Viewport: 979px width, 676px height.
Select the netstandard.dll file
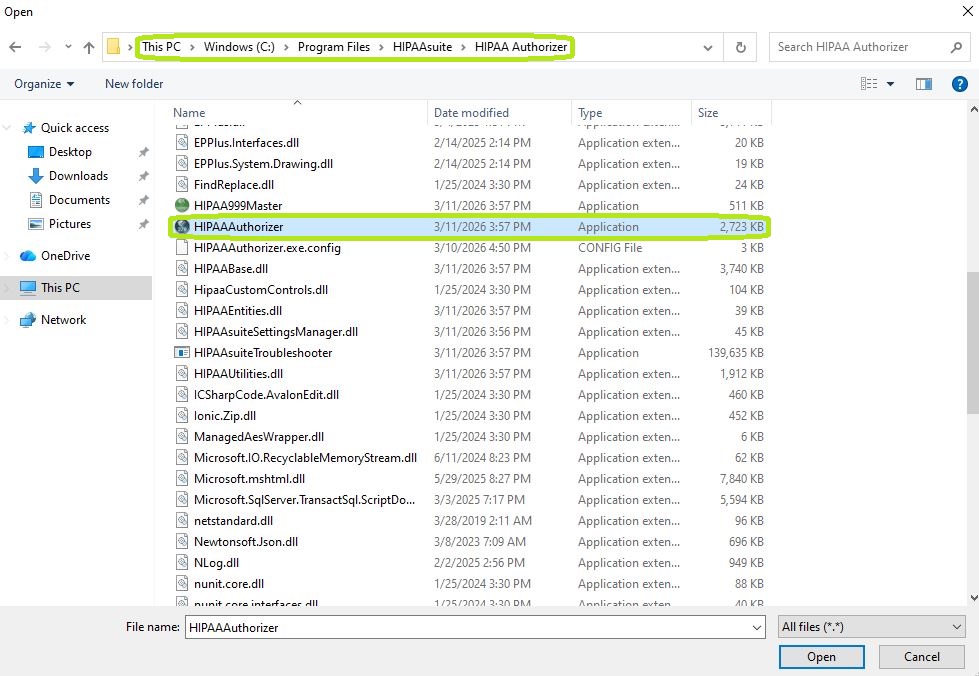click(x=233, y=521)
